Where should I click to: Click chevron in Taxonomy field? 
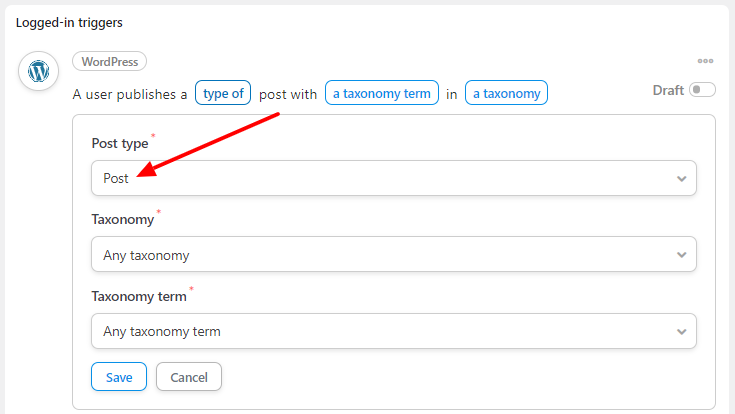[x=682, y=255]
